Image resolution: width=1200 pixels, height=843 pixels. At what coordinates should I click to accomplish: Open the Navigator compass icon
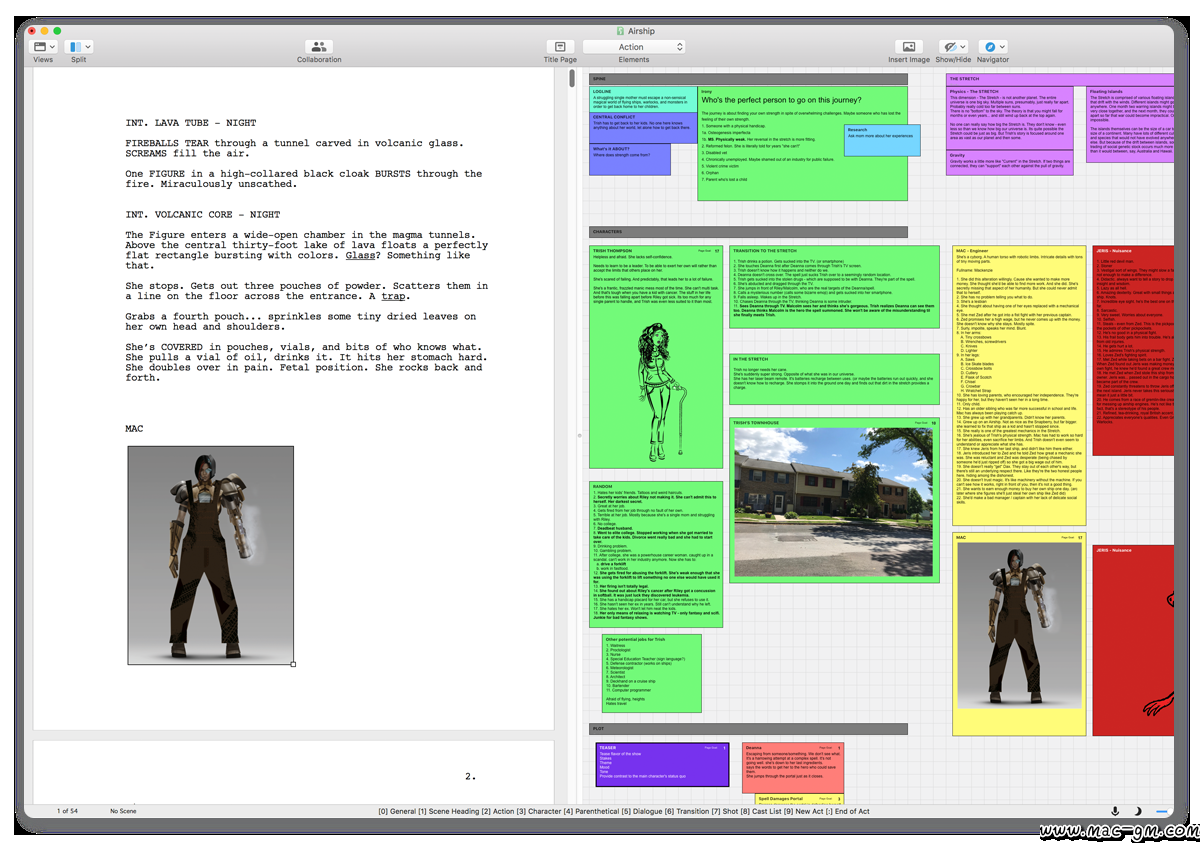point(989,47)
